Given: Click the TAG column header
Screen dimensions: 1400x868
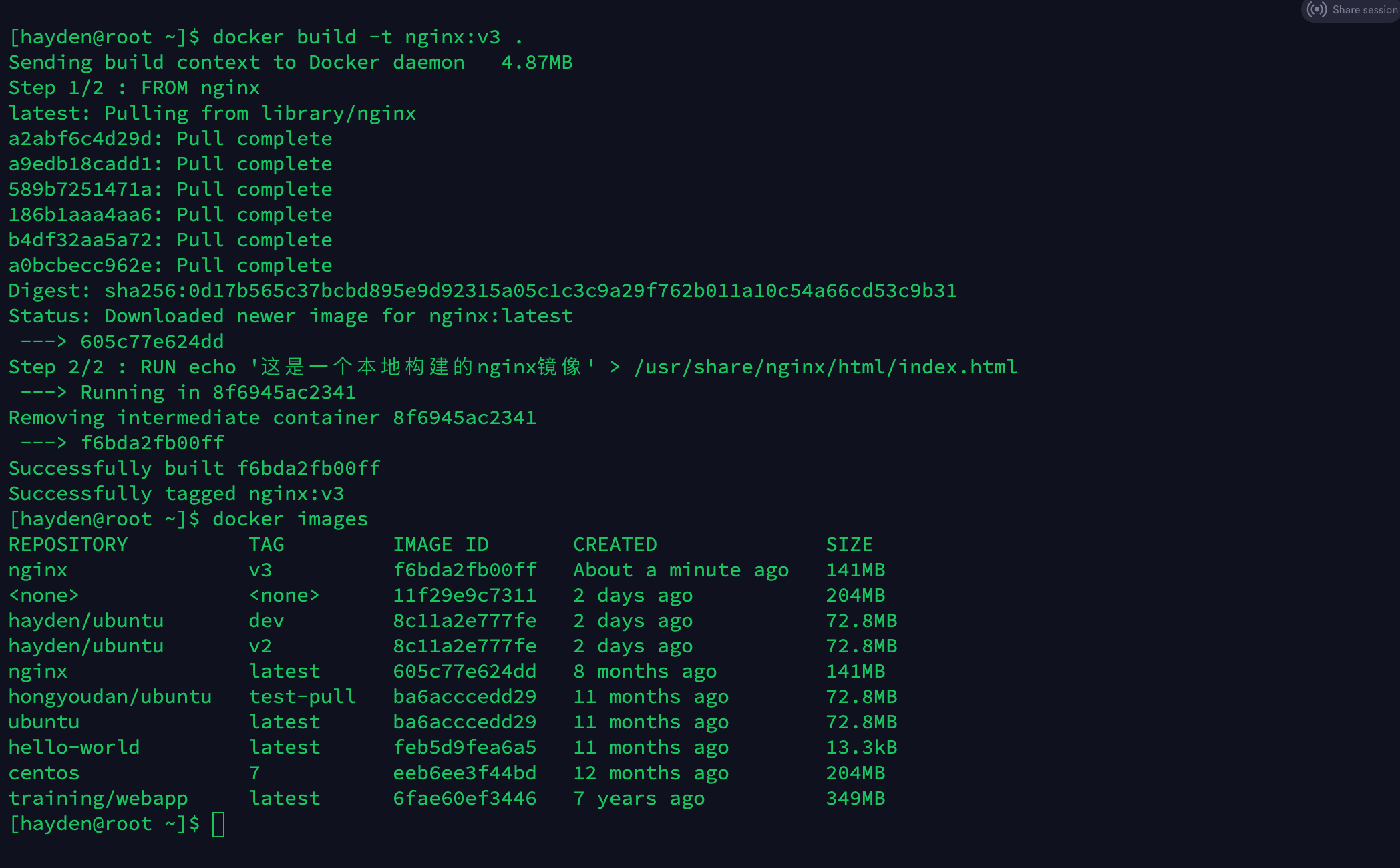Looking at the screenshot, I should 267,545.
